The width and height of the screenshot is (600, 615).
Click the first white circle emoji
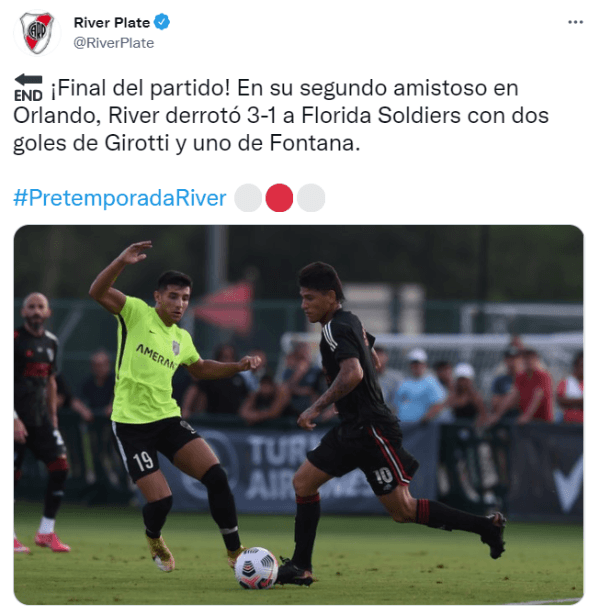pyautogui.click(x=248, y=198)
